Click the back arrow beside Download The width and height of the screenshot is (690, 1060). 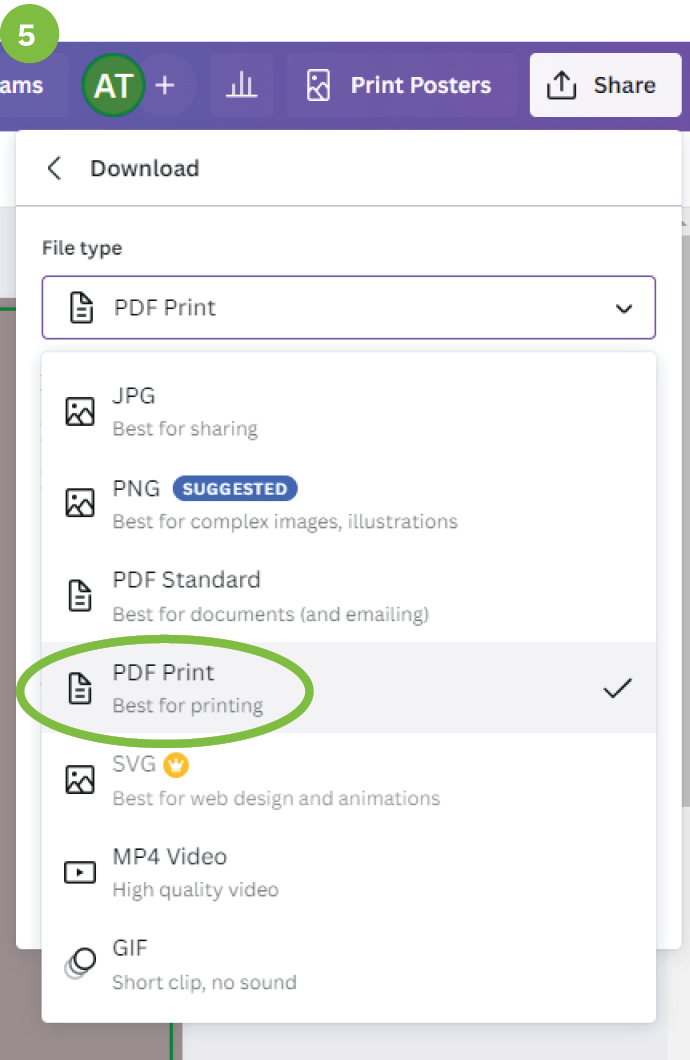point(55,168)
